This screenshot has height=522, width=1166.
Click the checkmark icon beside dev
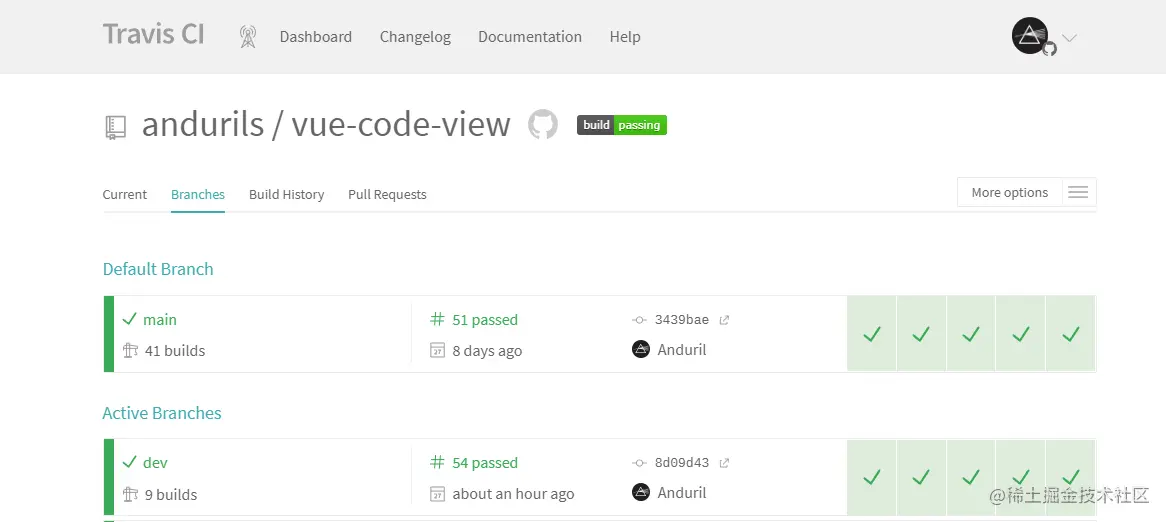pyautogui.click(x=129, y=463)
